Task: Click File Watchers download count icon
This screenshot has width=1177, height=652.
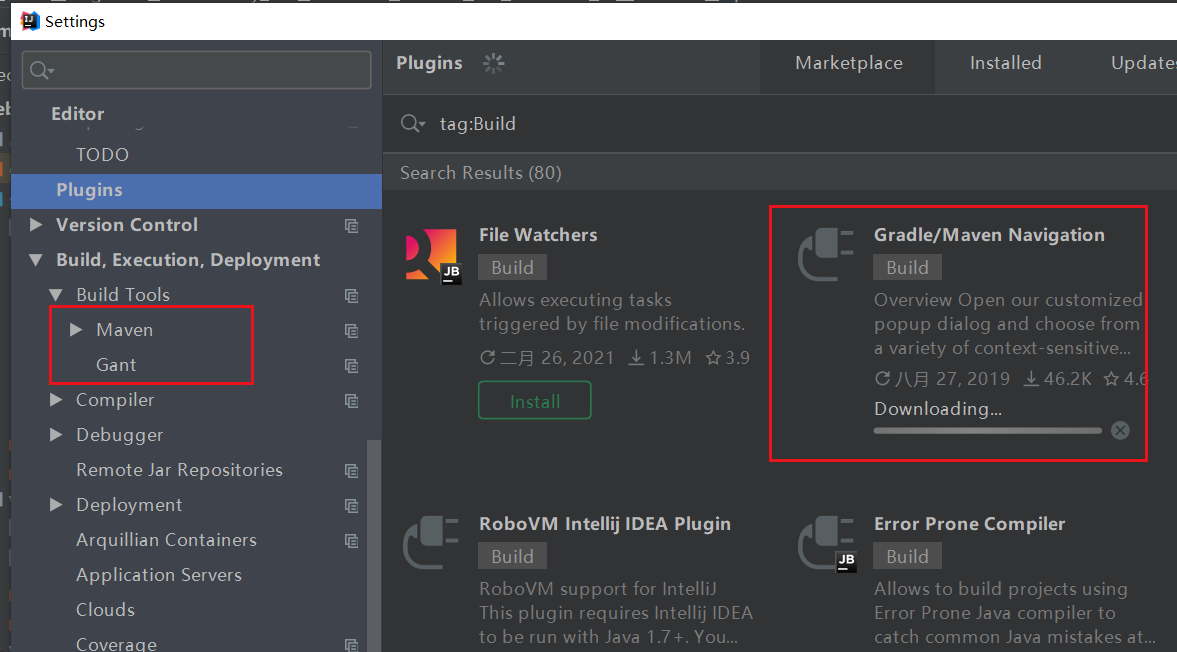Action: [x=636, y=358]
